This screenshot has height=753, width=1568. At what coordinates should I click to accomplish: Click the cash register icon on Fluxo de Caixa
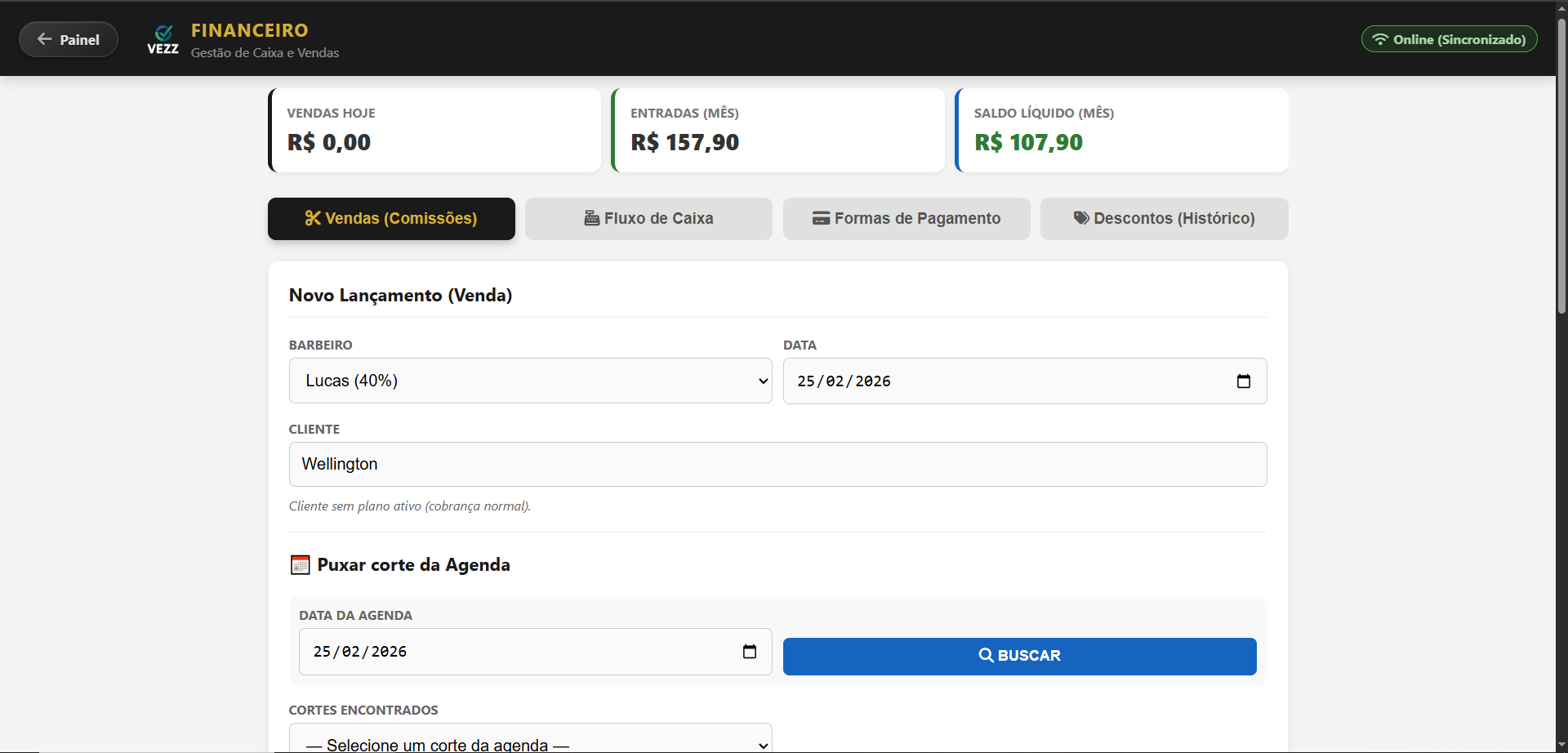592,218
